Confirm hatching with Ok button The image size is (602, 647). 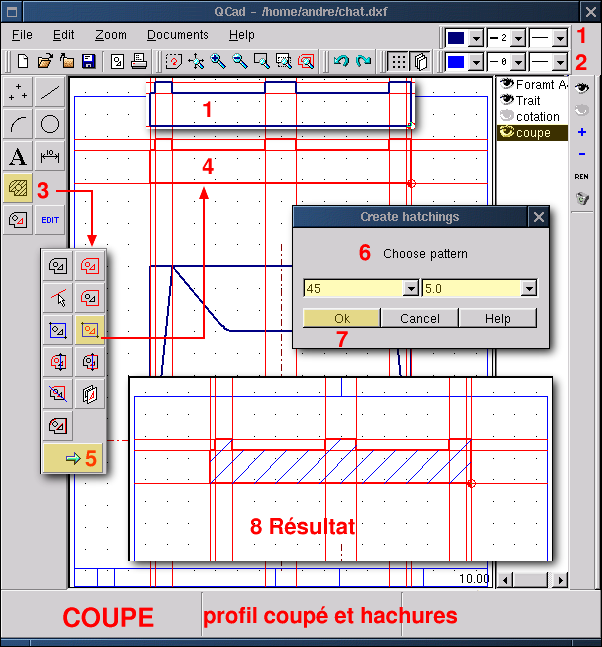coord(341,318)
